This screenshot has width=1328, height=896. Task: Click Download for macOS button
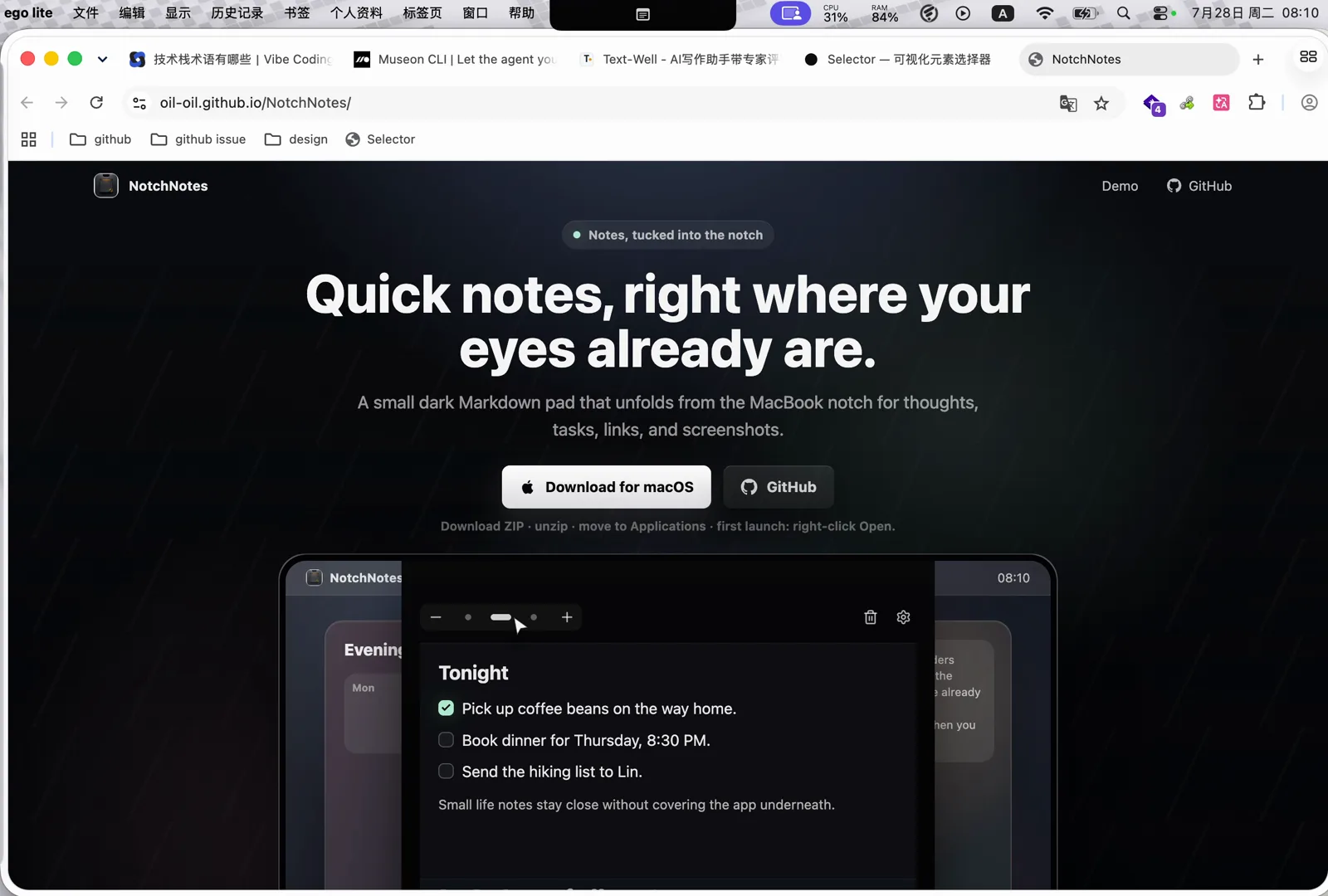coord(607,487)
